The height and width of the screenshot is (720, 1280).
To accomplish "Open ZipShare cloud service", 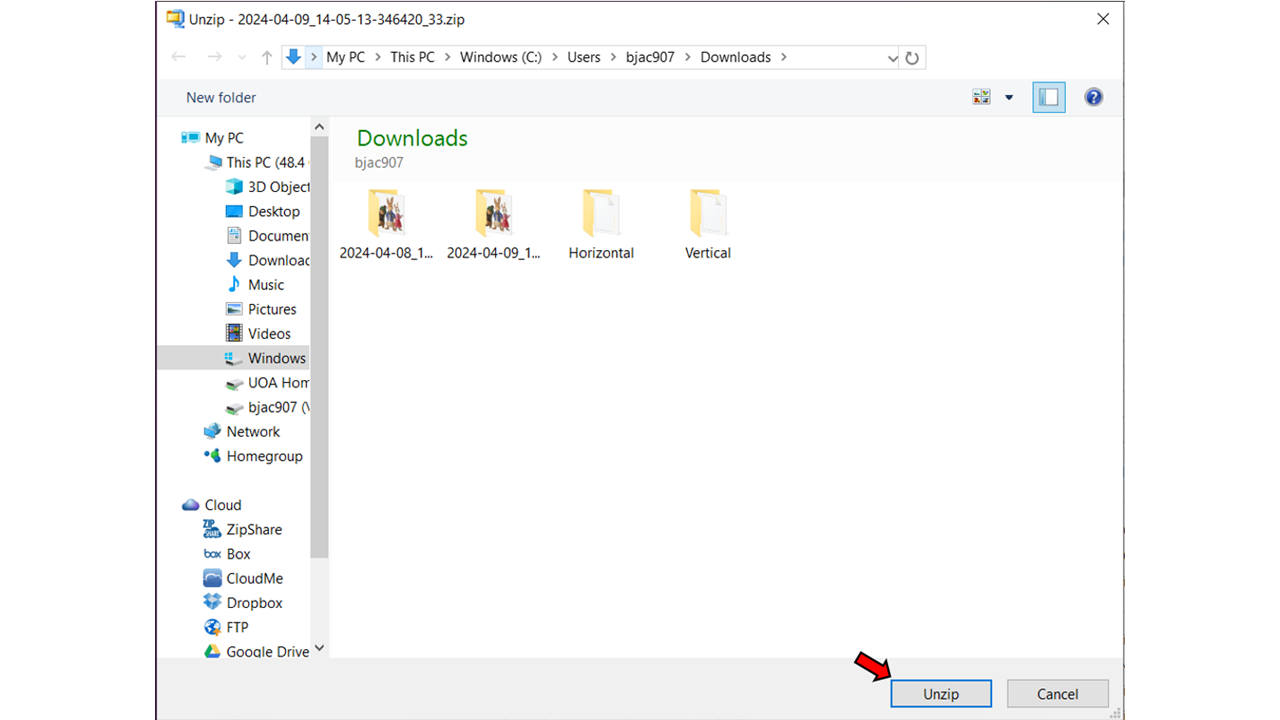I will [x=243, y=530].
